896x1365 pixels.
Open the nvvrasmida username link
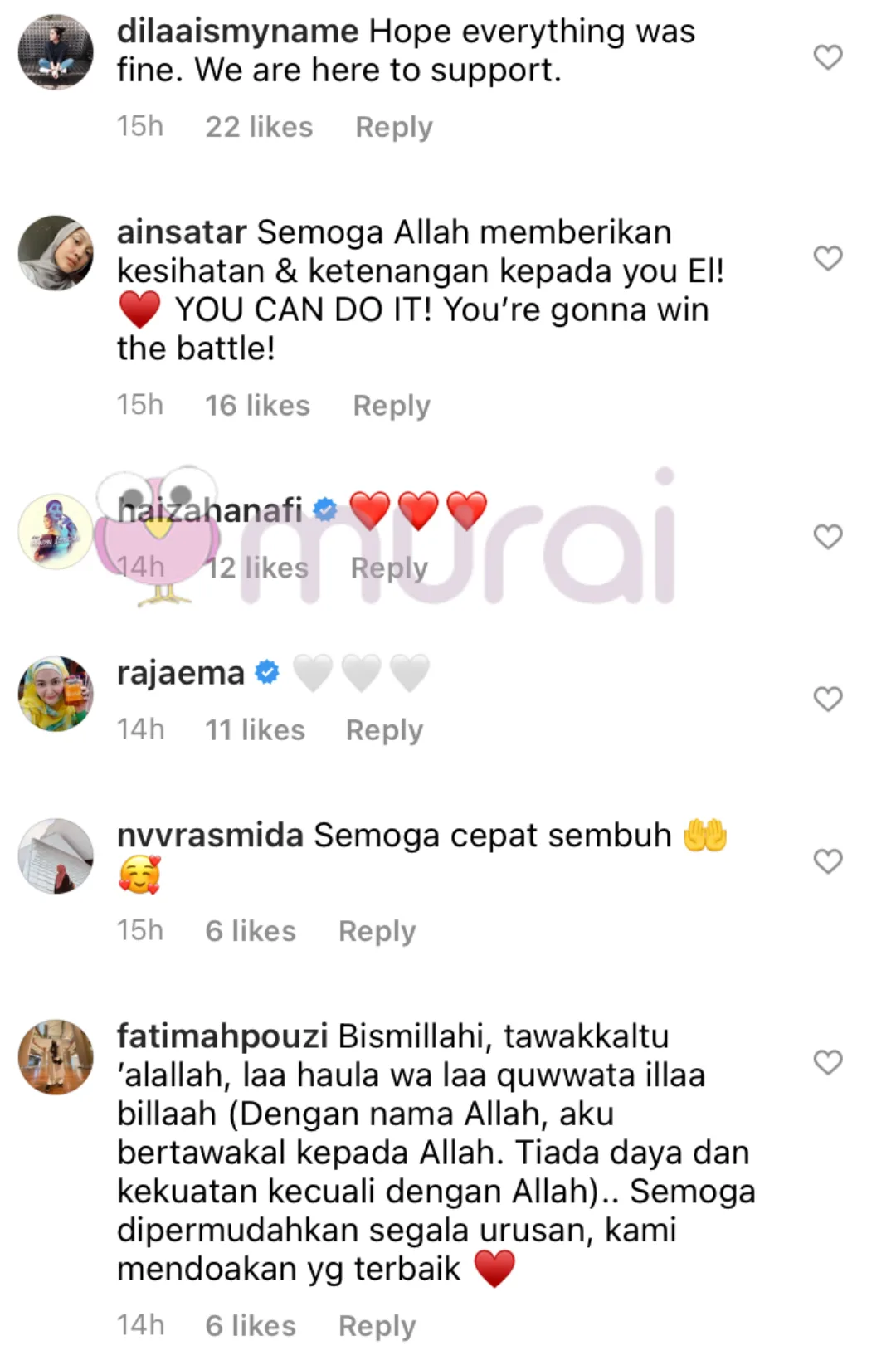click(x=210, y=835)
